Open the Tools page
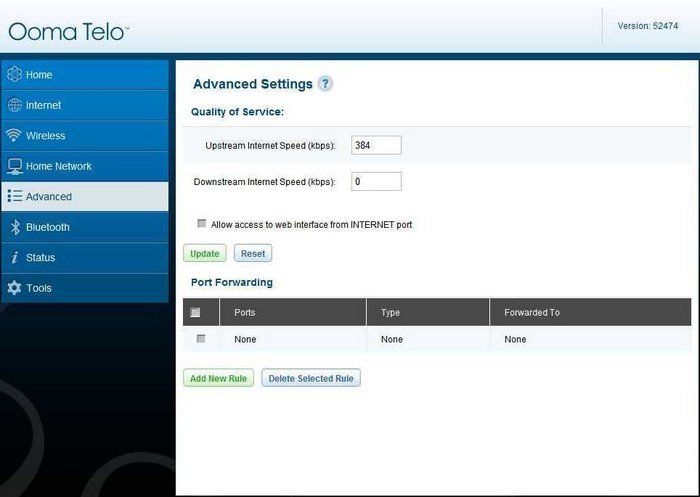The height and width of the screenshot is (497, 700). click(x=85, y=288)
